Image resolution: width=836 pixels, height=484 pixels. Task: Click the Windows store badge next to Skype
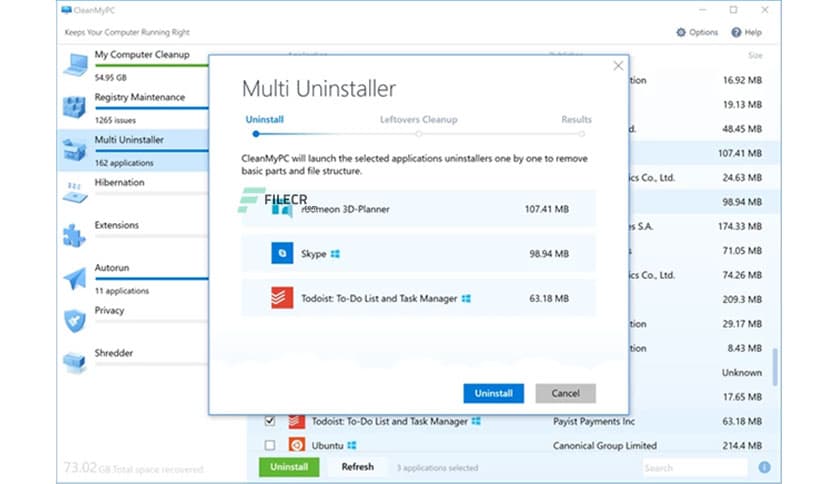click(335, 254)
